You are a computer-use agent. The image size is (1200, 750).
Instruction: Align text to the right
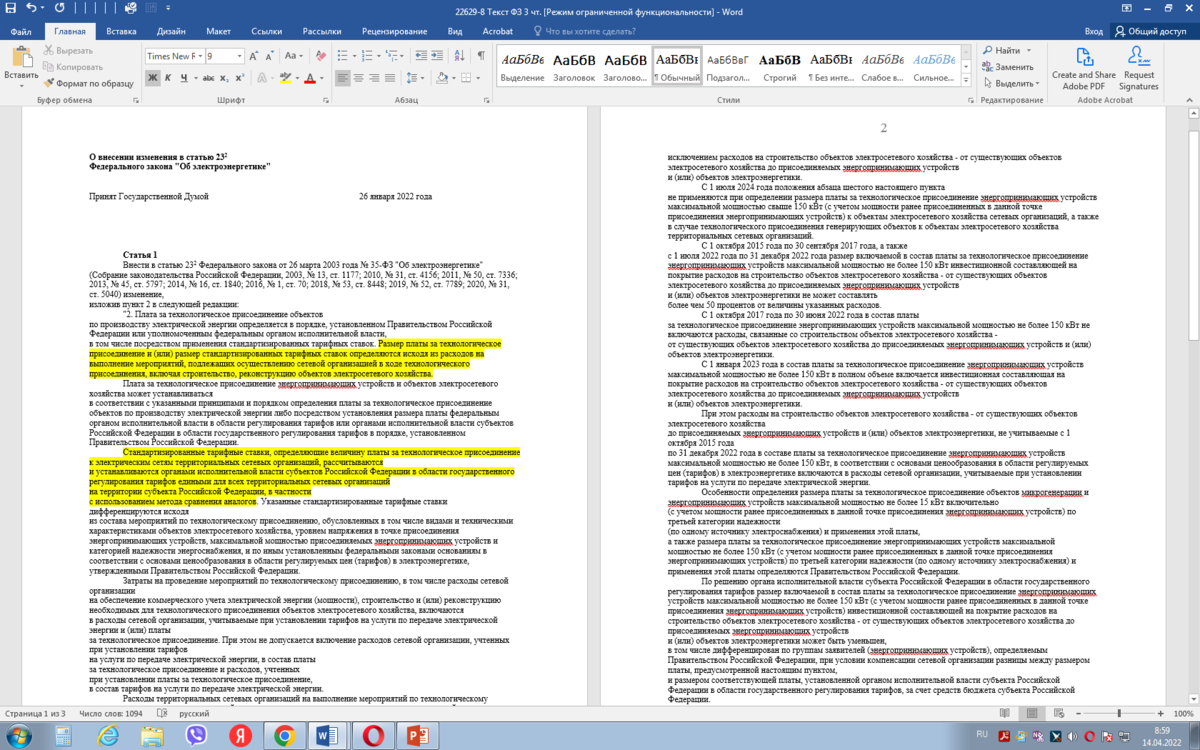click(x=376, y=78)
